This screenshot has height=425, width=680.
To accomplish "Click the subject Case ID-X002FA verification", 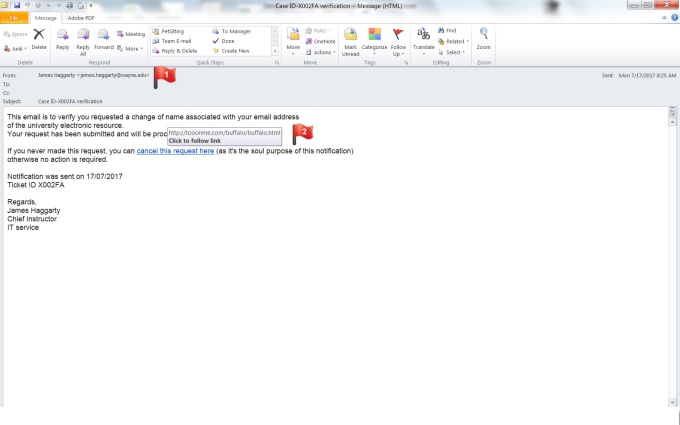I will tap(70, 101).
